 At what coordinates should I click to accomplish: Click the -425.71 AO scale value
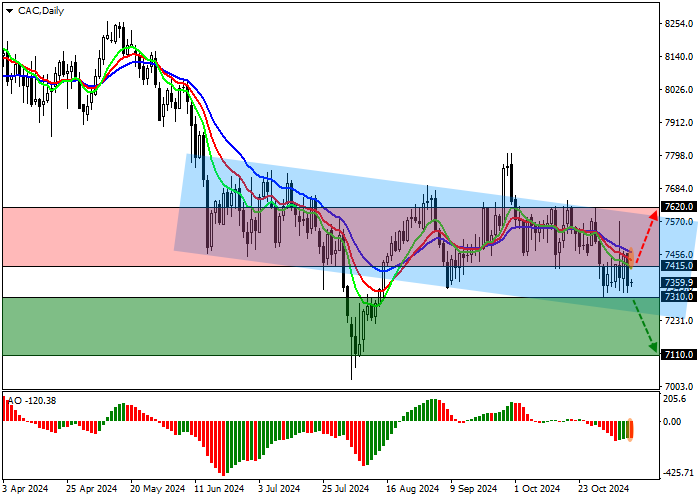[678, 473]
